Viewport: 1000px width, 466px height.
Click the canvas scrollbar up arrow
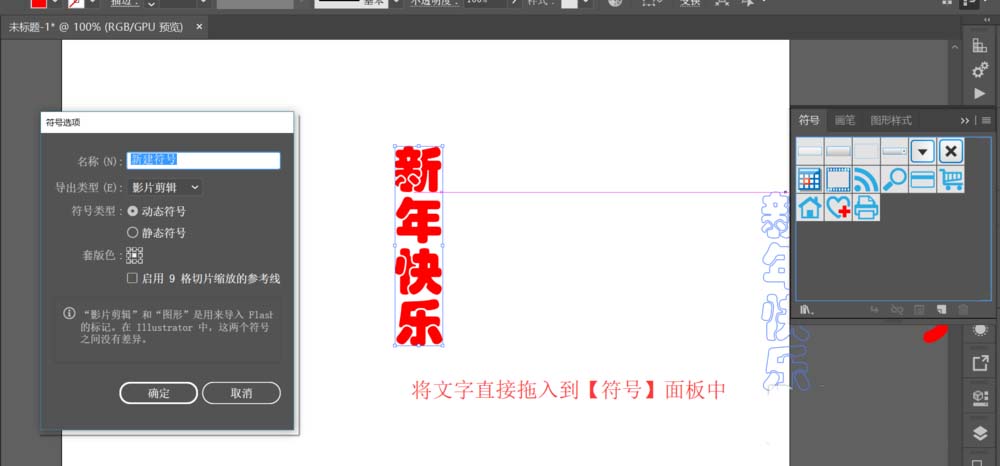(955, 47)
